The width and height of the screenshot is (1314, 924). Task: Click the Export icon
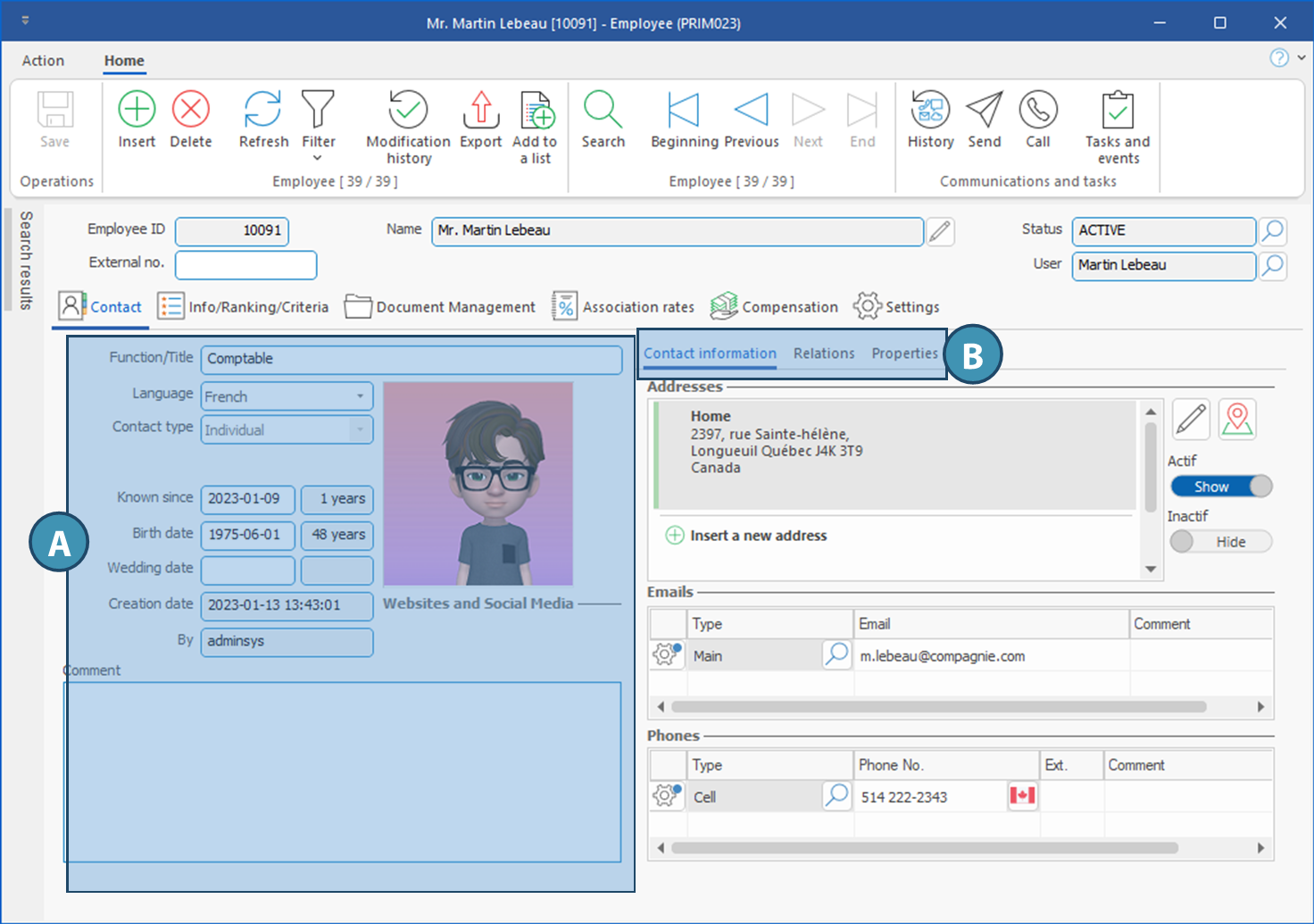(x=480, y=110)
